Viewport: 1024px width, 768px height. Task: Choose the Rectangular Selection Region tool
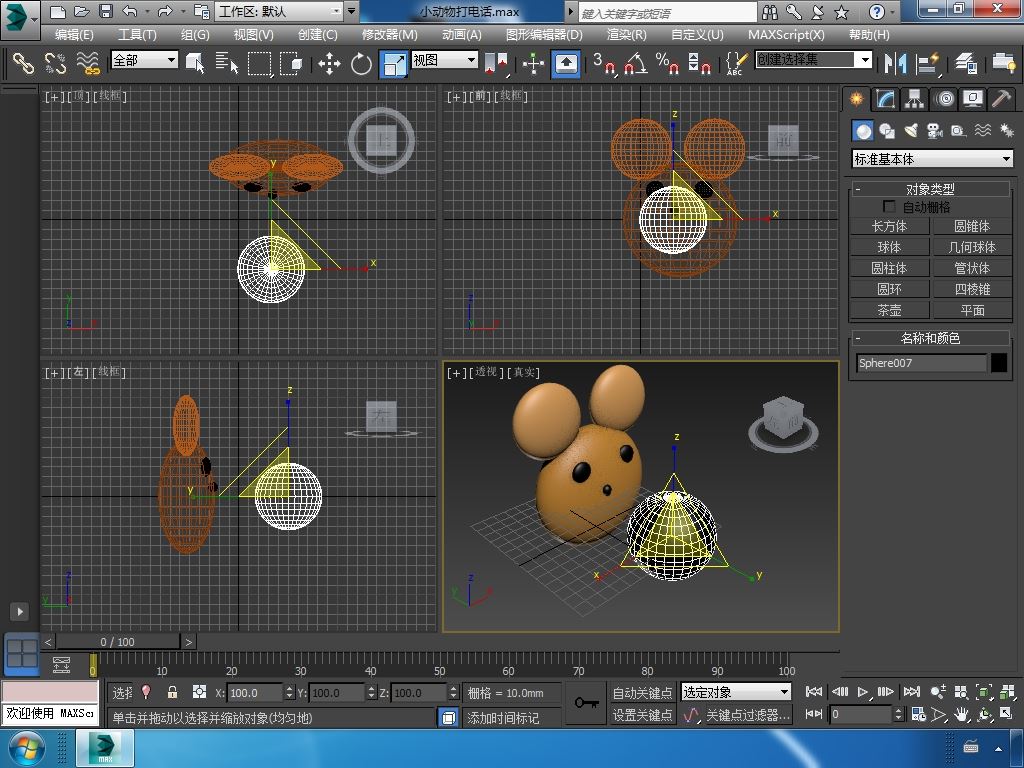[259, 63]
